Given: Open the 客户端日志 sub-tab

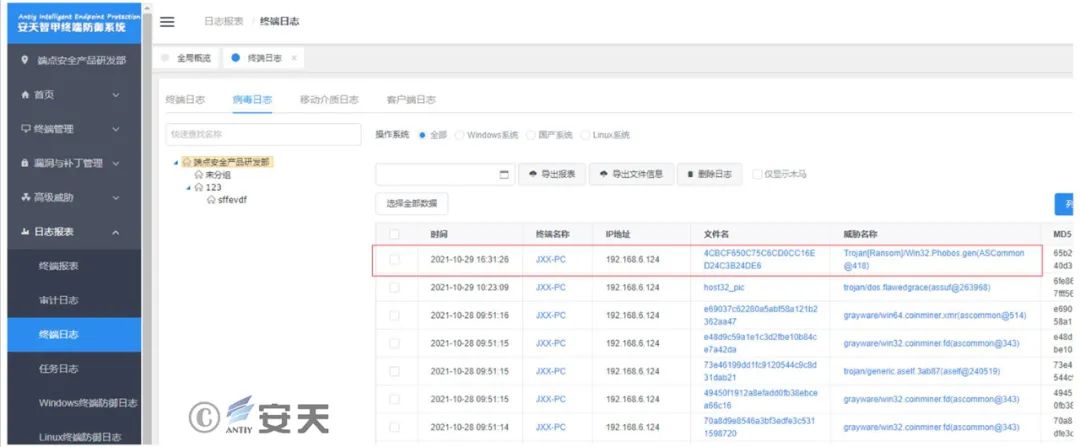Looking at the screenshot, I should point(411,100).
